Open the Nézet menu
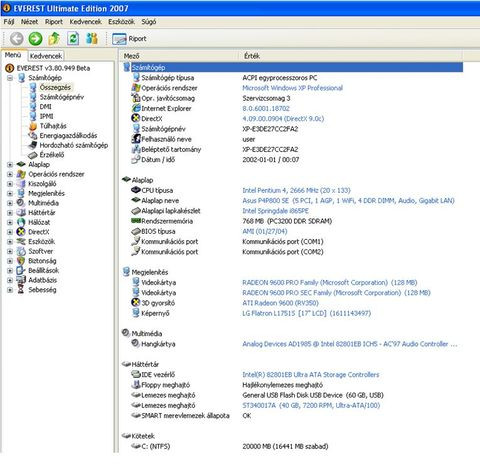Image resolution: width=480 pixels, height=466 pixels. (29, 22)
